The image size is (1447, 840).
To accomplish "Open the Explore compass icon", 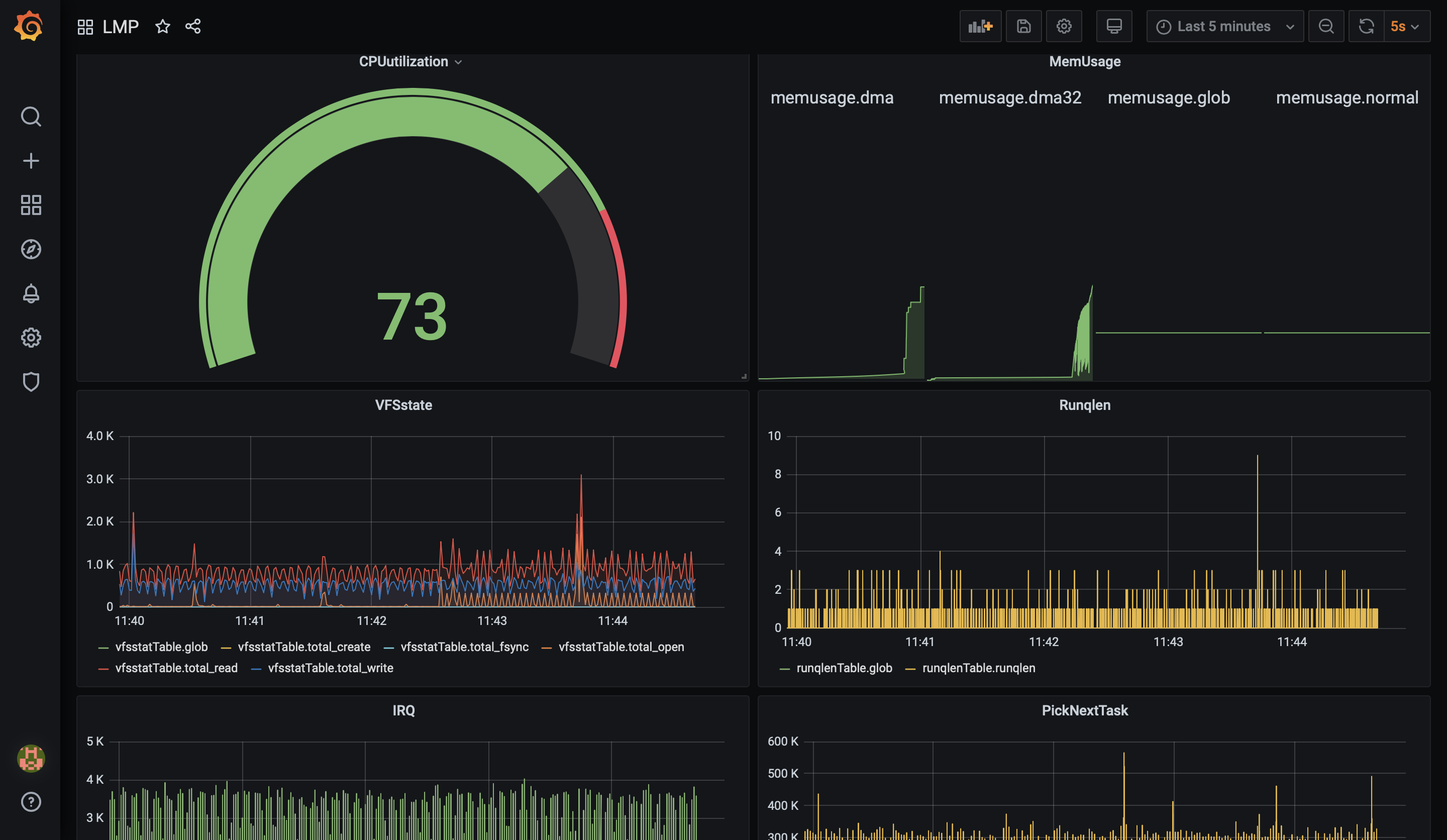I will tap(31, 249).
